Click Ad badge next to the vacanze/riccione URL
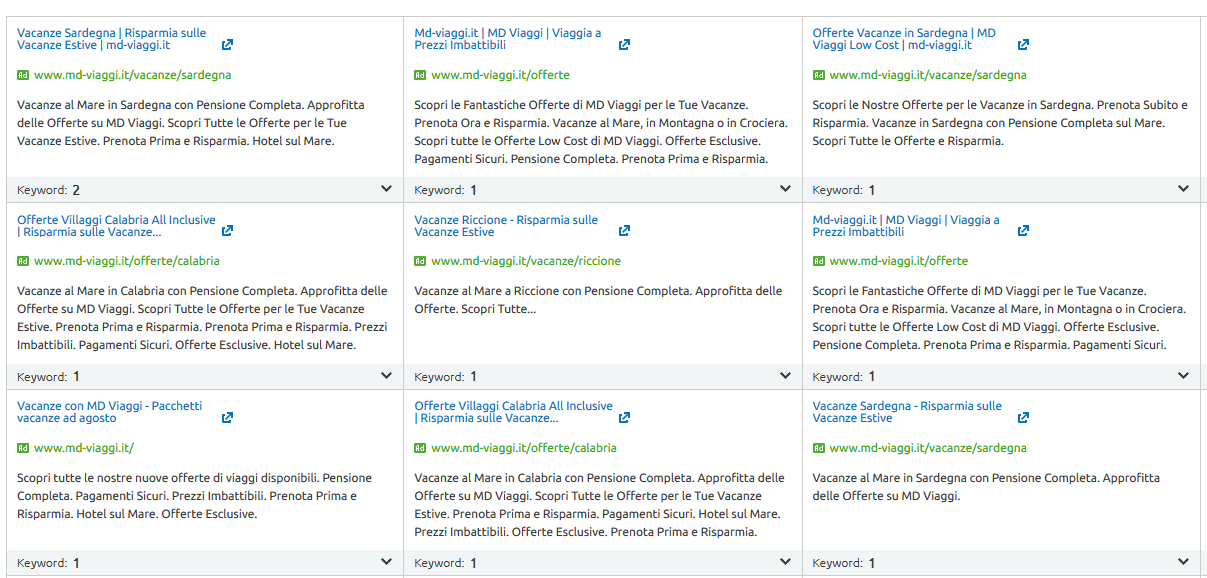Screen dimensions: 1207x578 pyautogui.click(x=420, y=261)
